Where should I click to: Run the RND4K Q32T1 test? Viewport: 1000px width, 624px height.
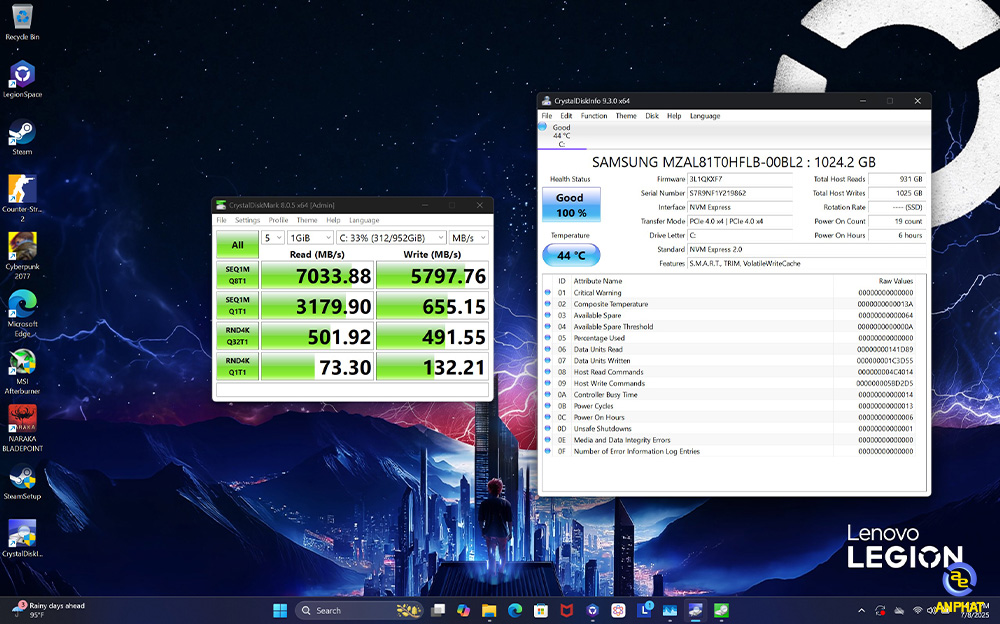[x=237, y=336]
